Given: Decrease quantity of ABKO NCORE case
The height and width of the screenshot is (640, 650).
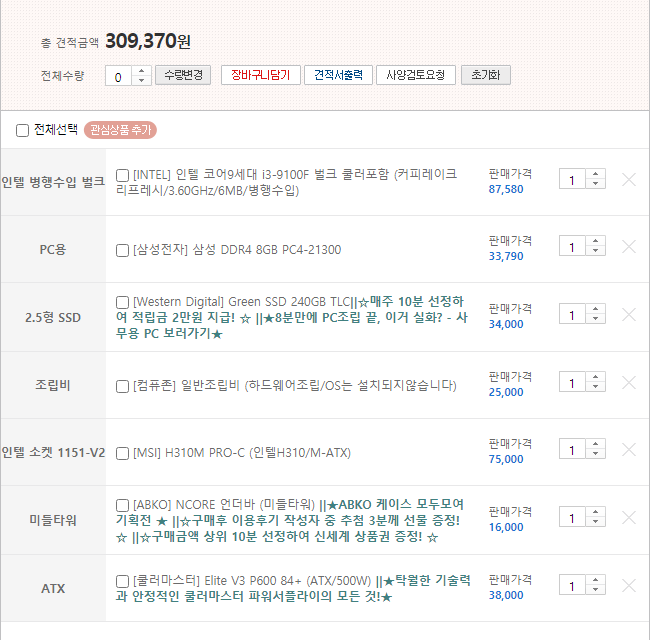Looking at the screenshot, I should 596,521.
